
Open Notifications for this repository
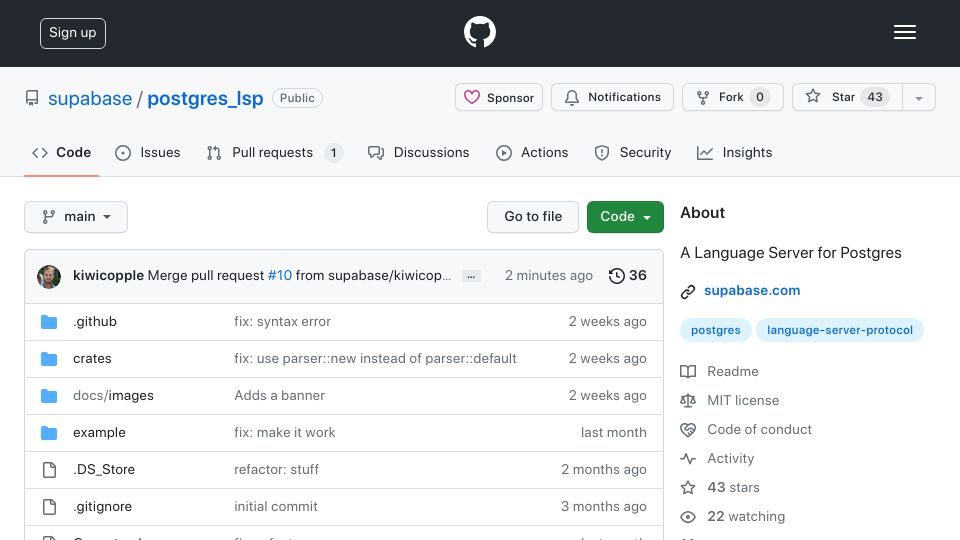[612, 97]
